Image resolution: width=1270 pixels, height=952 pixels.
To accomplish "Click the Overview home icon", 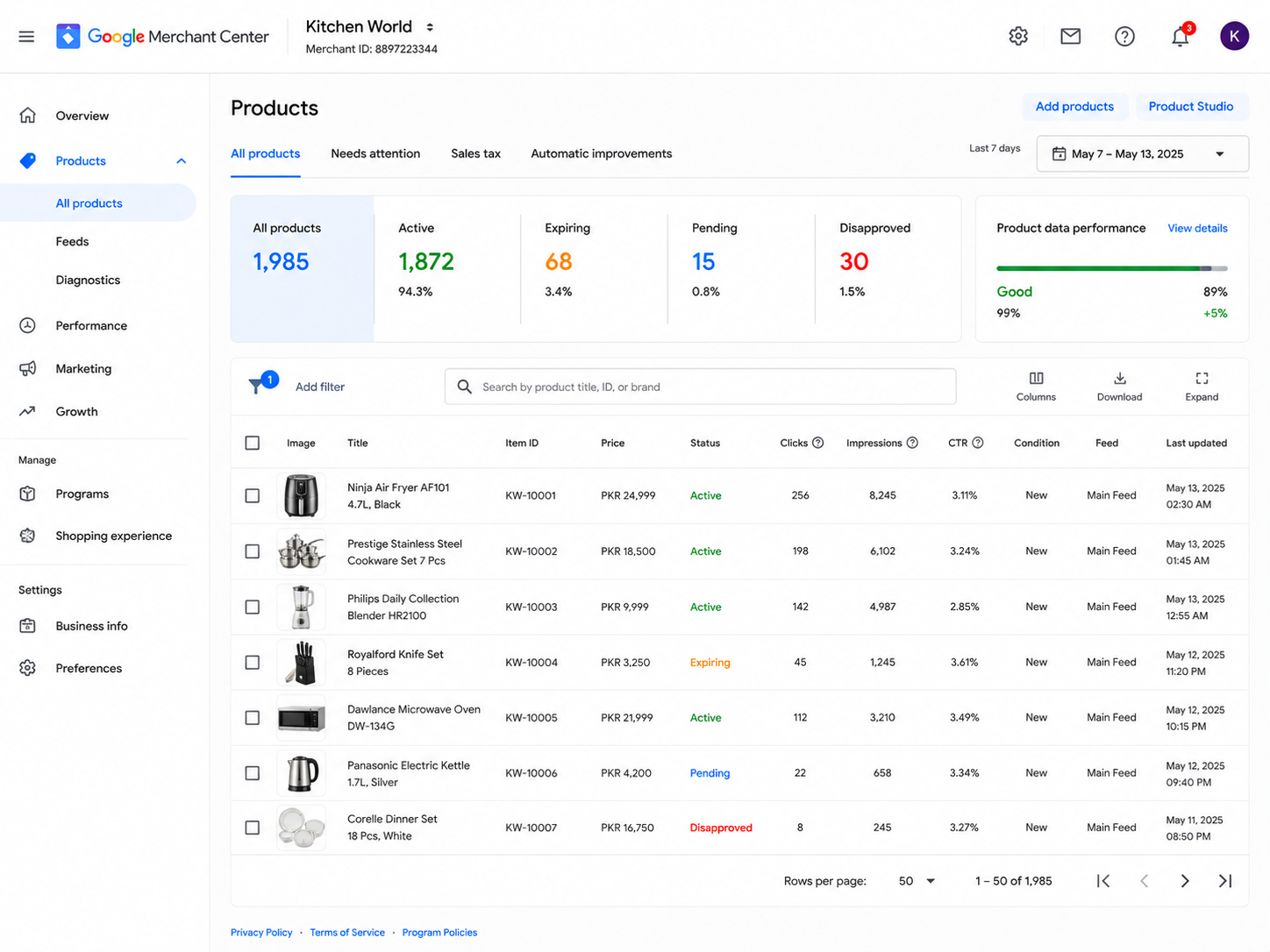I will [28, 116].
